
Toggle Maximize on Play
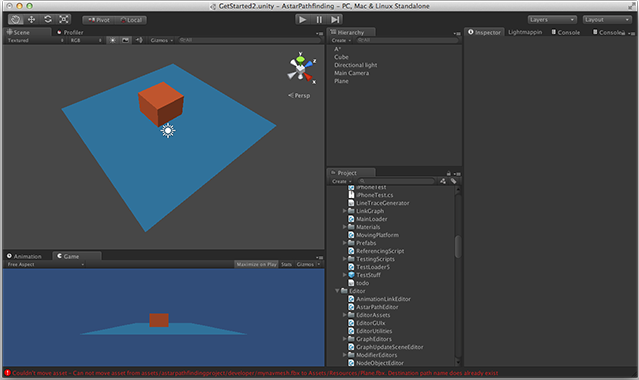[256, 265]
